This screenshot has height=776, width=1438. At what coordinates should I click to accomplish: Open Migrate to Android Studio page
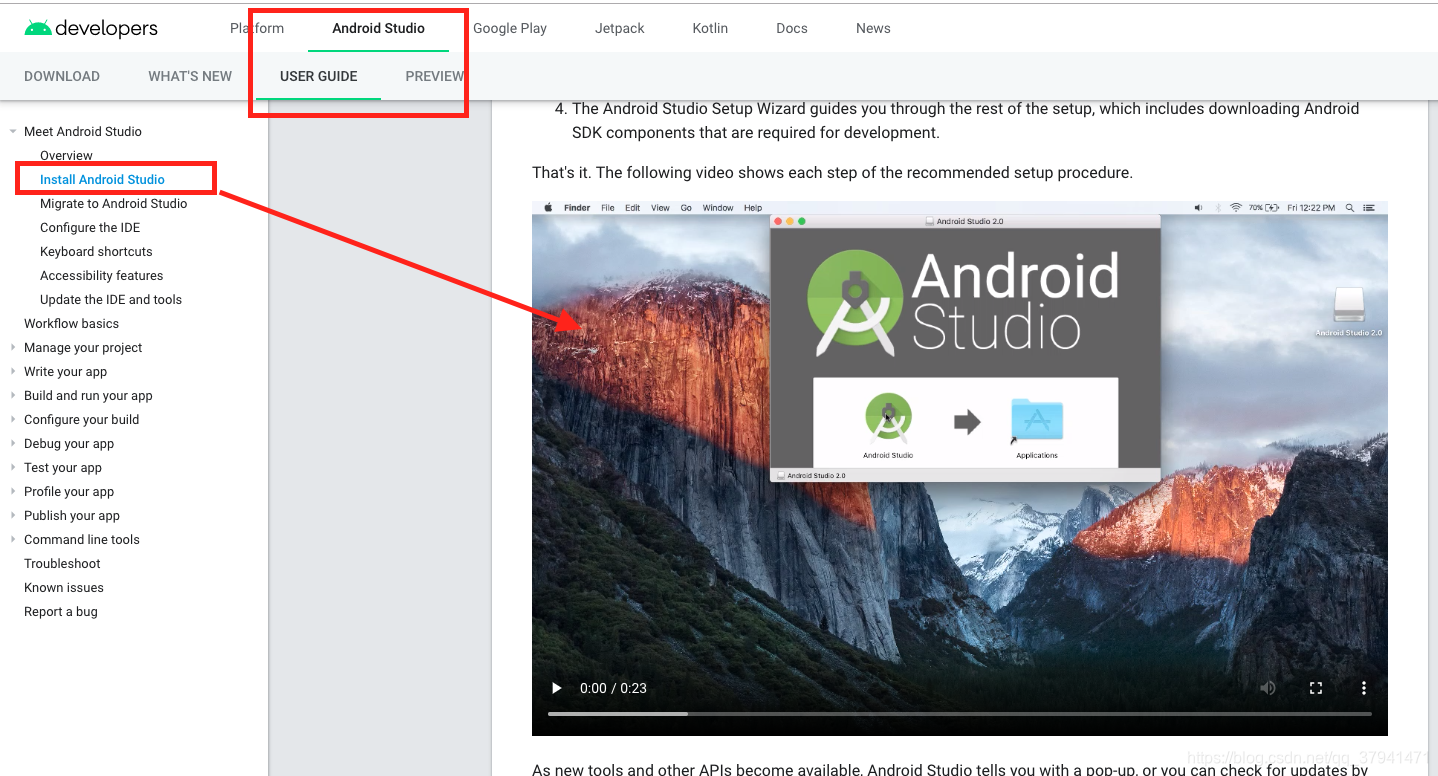114,204
